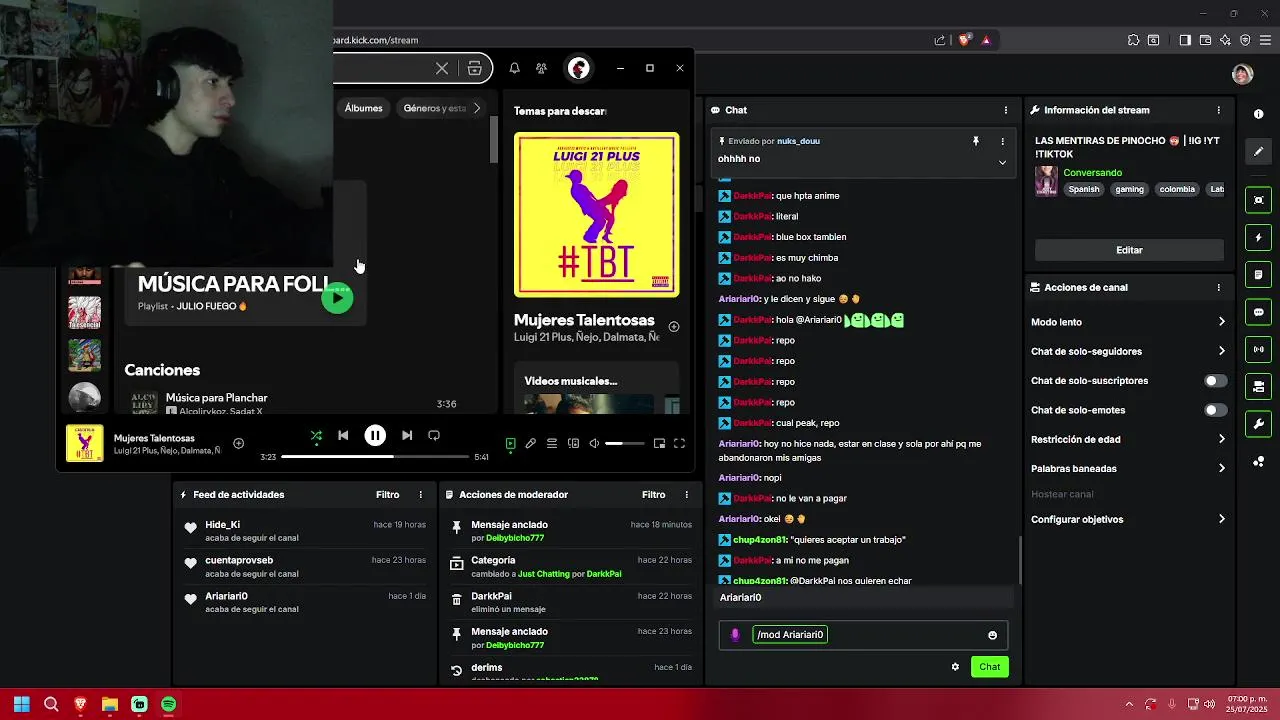Open Spotify from the Windows taskbar
The width and height of the screenshot is (1280, 720).
pos(168,704)
